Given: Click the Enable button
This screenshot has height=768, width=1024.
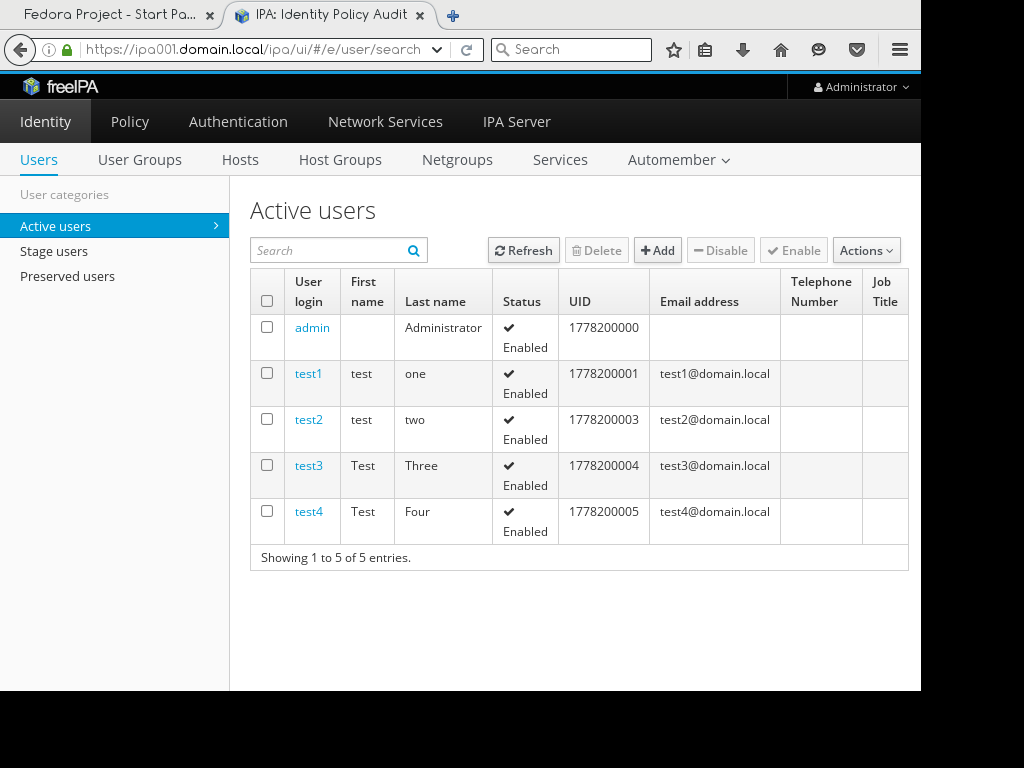Looking at the screenshot, I should [x=794, y=251].
